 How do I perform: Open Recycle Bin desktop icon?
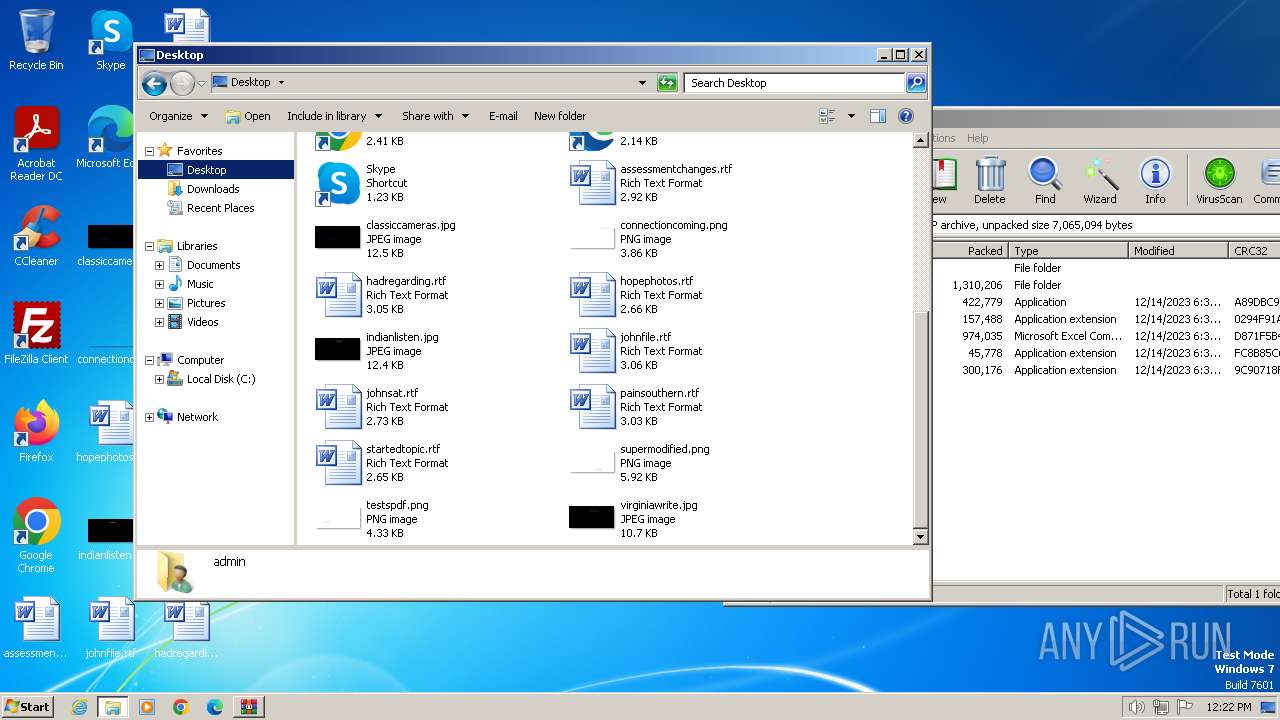36,40
